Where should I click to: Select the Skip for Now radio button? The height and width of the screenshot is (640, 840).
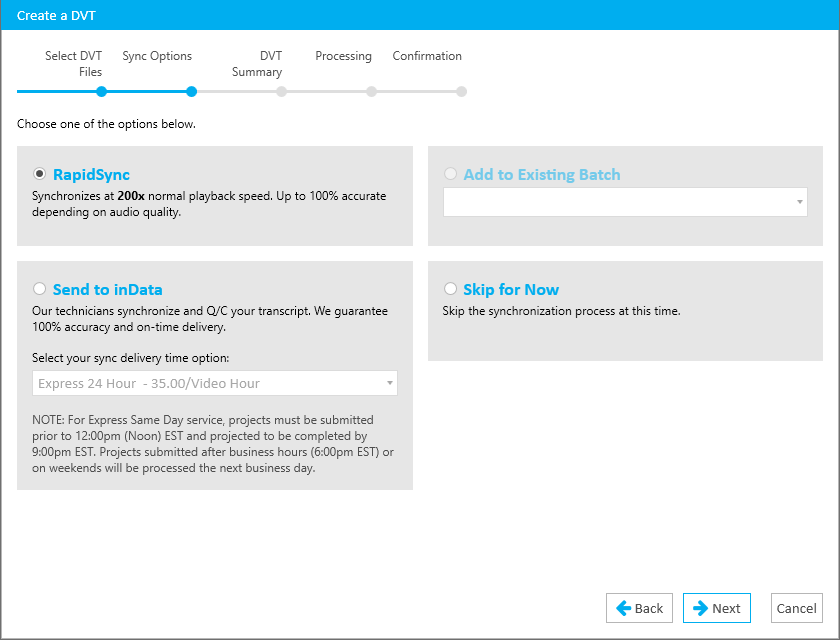(450, 289)
